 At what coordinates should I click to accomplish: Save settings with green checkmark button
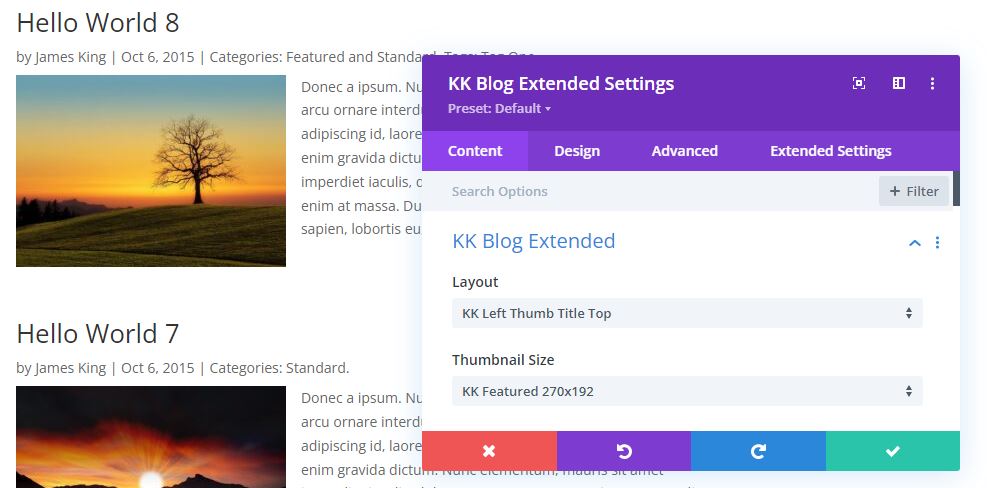[x=893, y=451]
